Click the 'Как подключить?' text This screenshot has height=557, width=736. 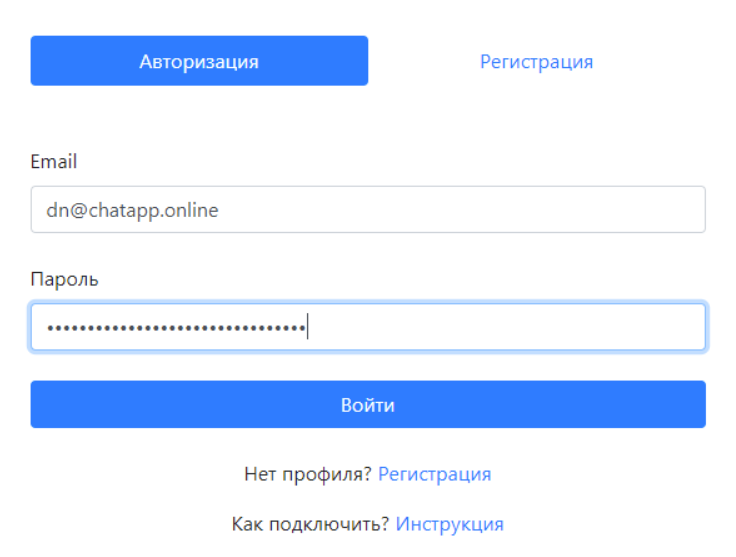pyautogui.click(x=310, y=524)
